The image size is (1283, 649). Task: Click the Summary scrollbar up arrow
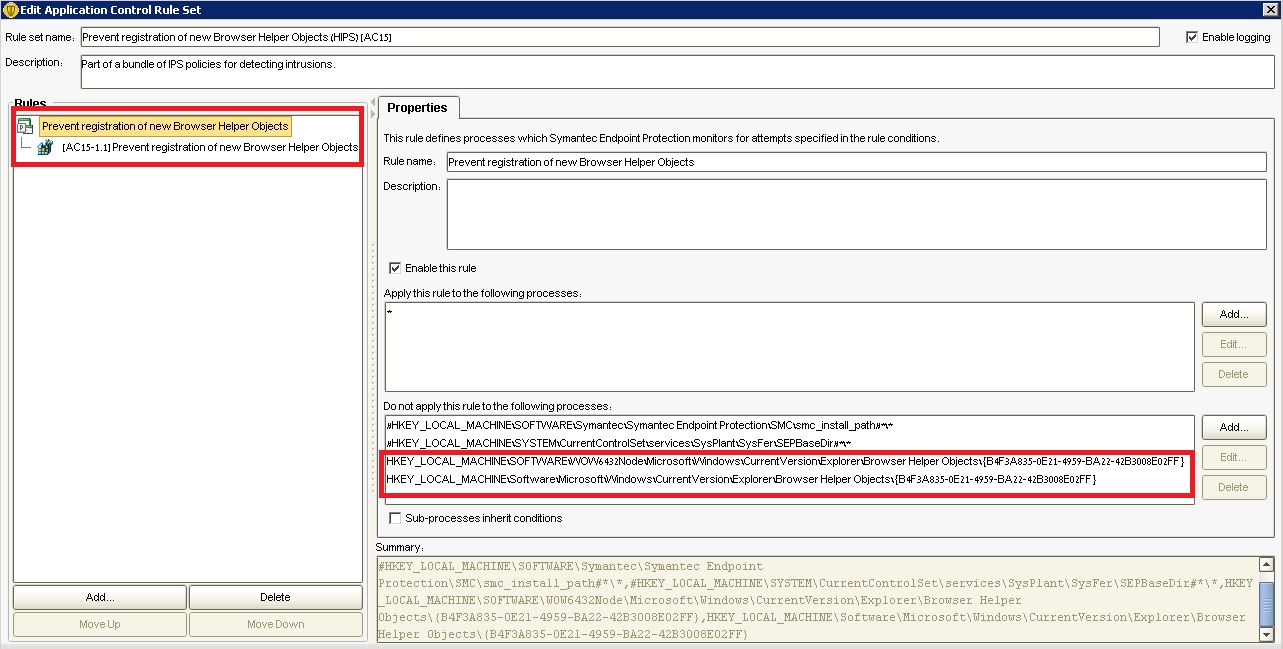[x=1267, y=565]
